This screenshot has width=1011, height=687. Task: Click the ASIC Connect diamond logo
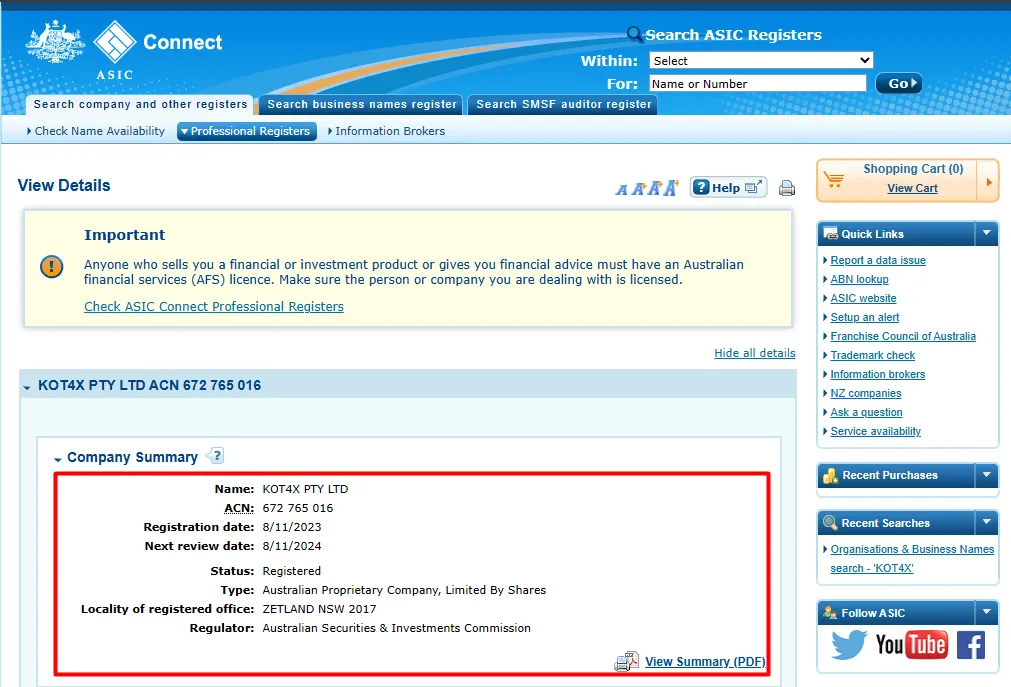point(115,42)
